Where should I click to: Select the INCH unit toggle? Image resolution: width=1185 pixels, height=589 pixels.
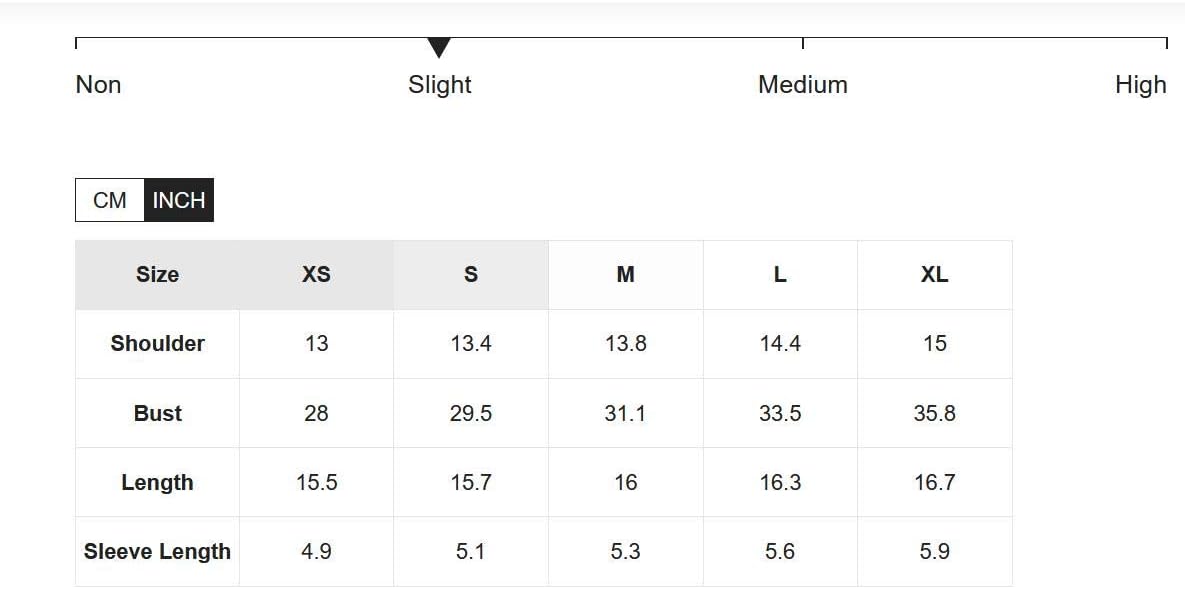coord(179,200)
